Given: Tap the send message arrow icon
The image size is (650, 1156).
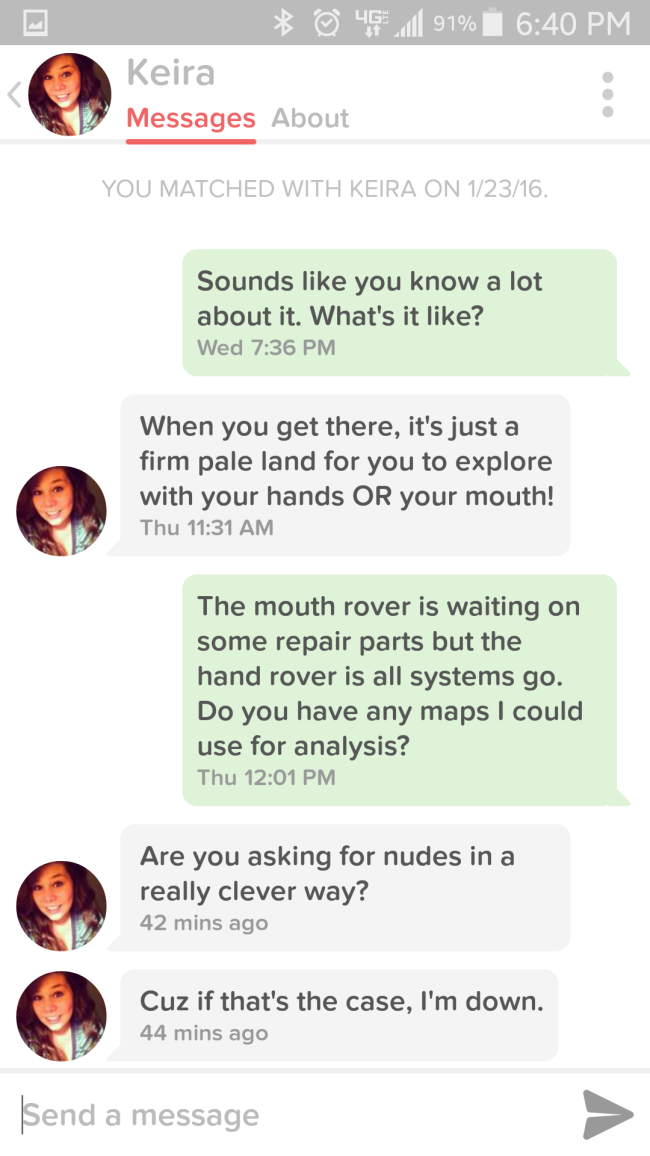Looking at the screenshot, I should pyautogui.click(x=608, y=1114).
